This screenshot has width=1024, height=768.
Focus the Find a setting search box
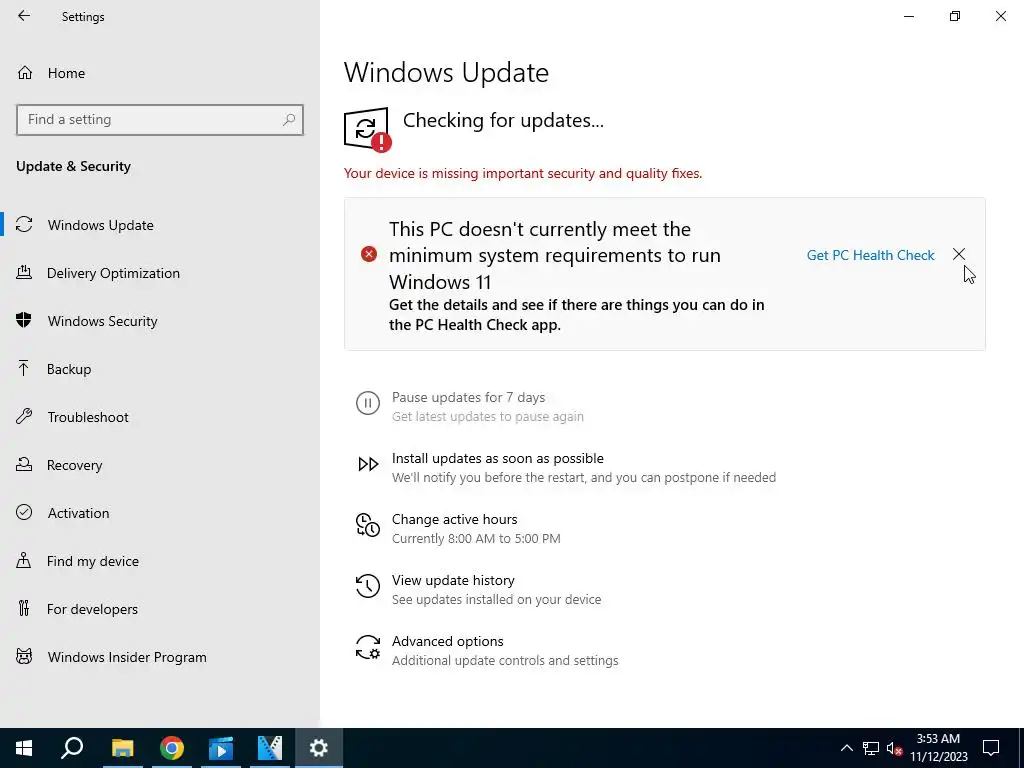[x=160, y=120]
